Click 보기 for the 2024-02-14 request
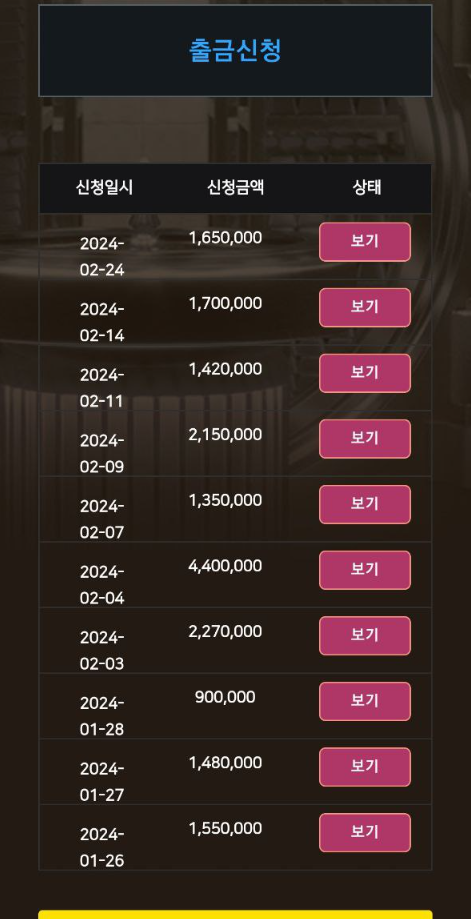Viewport: 471px width, 919px height. (x=364, y=308)
